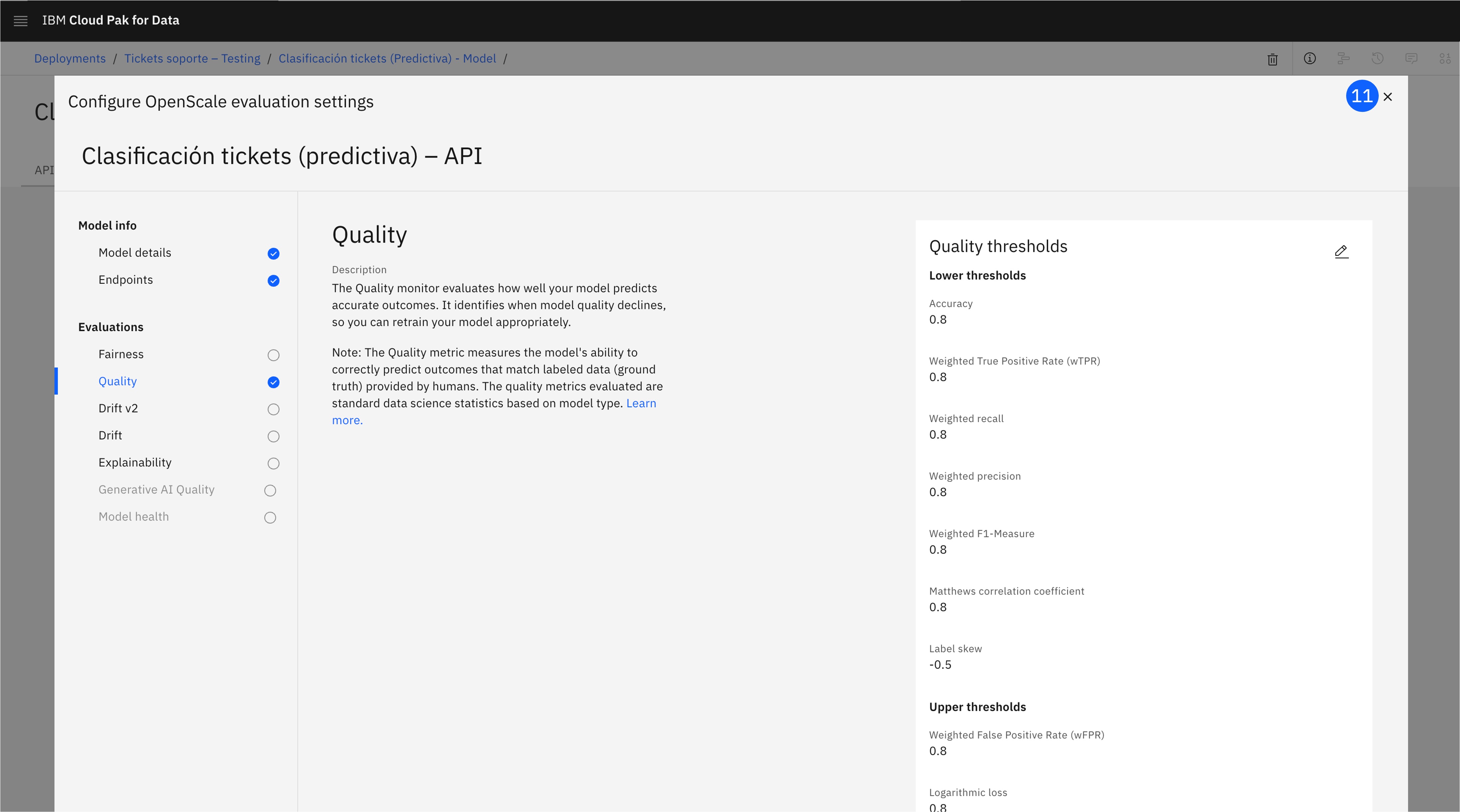Click the Drift v2 status circle
The height and width of the screenshot is (812, 1460).
point(273,409)
